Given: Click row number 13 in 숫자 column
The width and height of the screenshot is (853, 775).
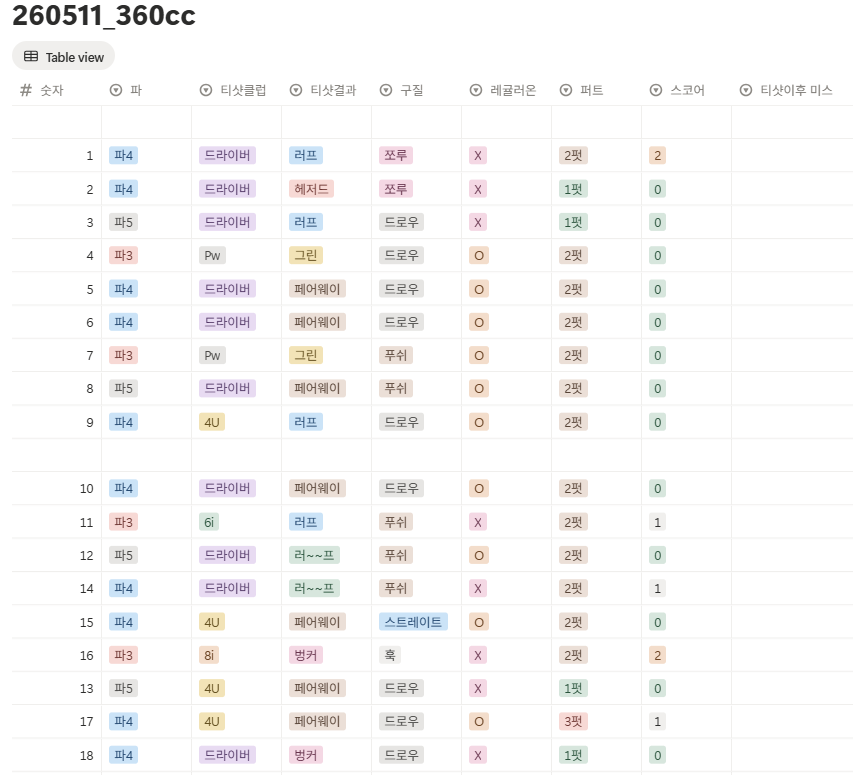Looking at the screenshot, I should tap(86, 689).
